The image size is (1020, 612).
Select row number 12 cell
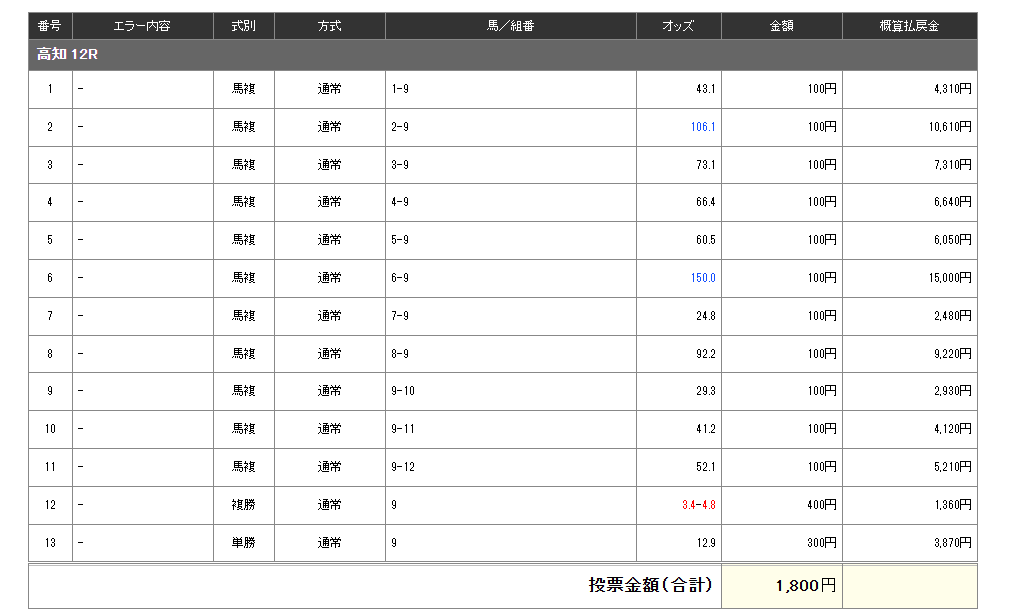point(50,505)
